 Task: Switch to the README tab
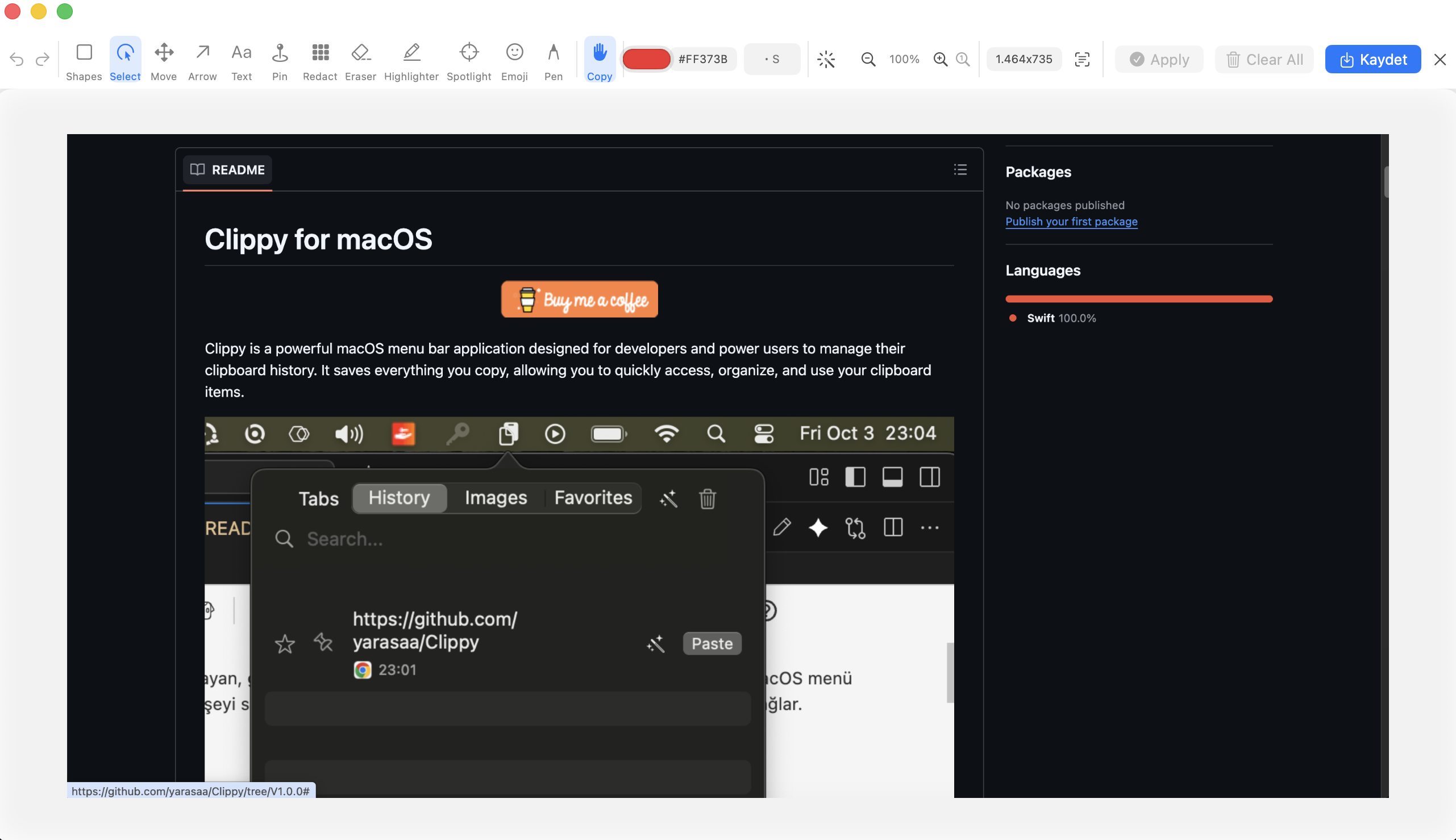click(x=227, y=169)
